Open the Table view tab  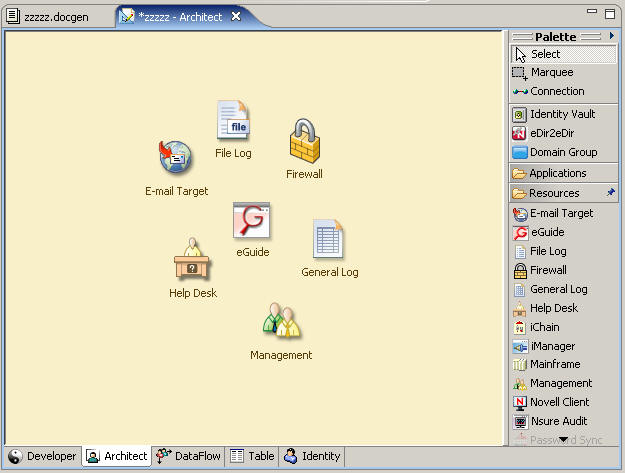click(x=252, y=456)
